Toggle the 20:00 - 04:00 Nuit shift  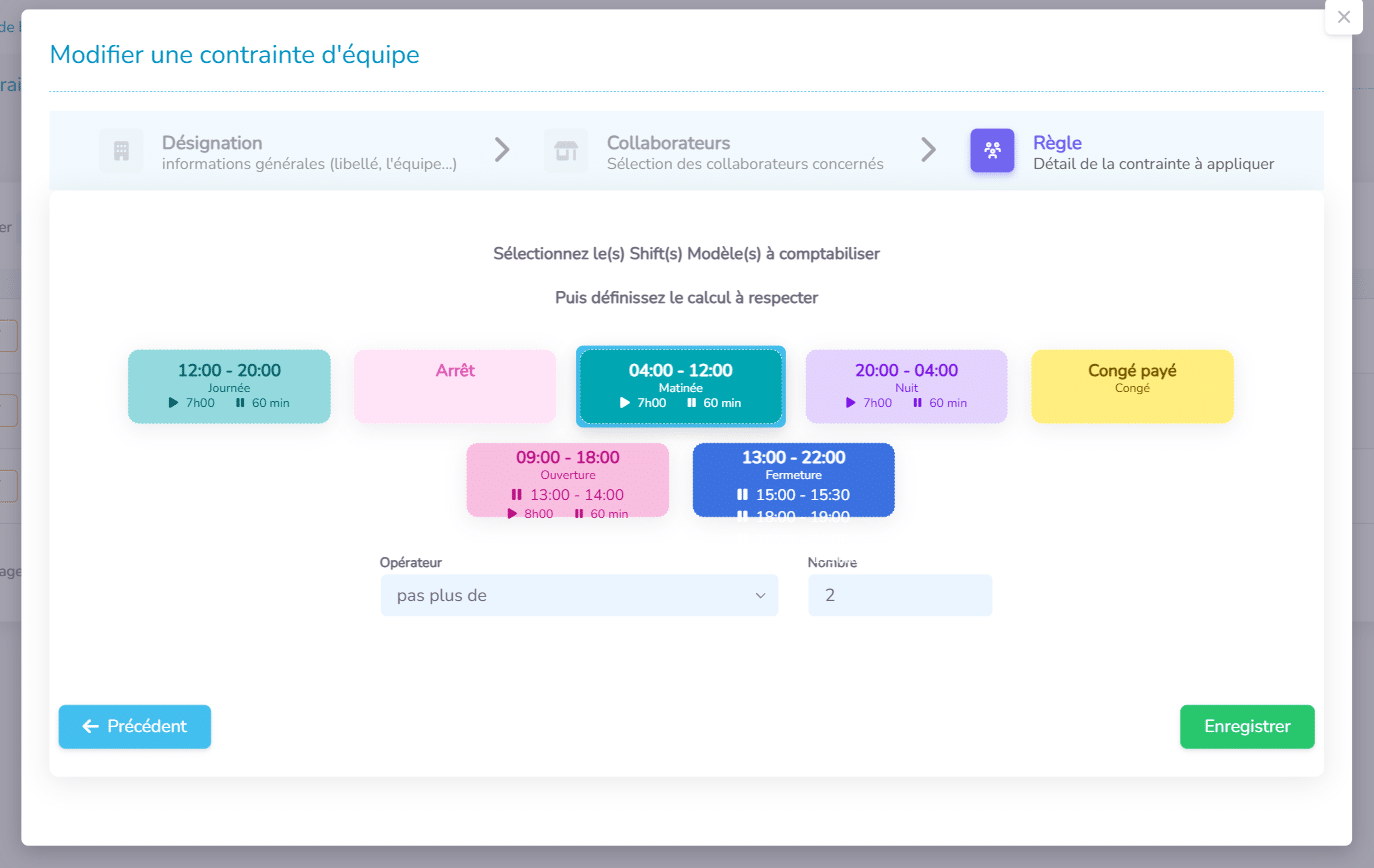907,386
